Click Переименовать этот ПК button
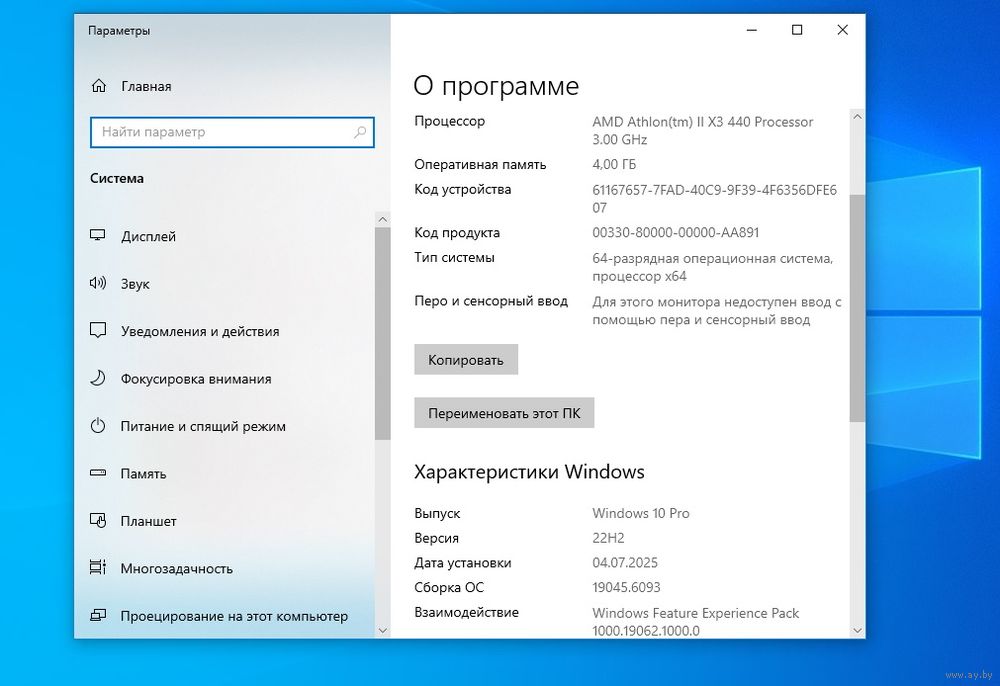Screen dimensions: 1000x686 [x=504, y=413]
